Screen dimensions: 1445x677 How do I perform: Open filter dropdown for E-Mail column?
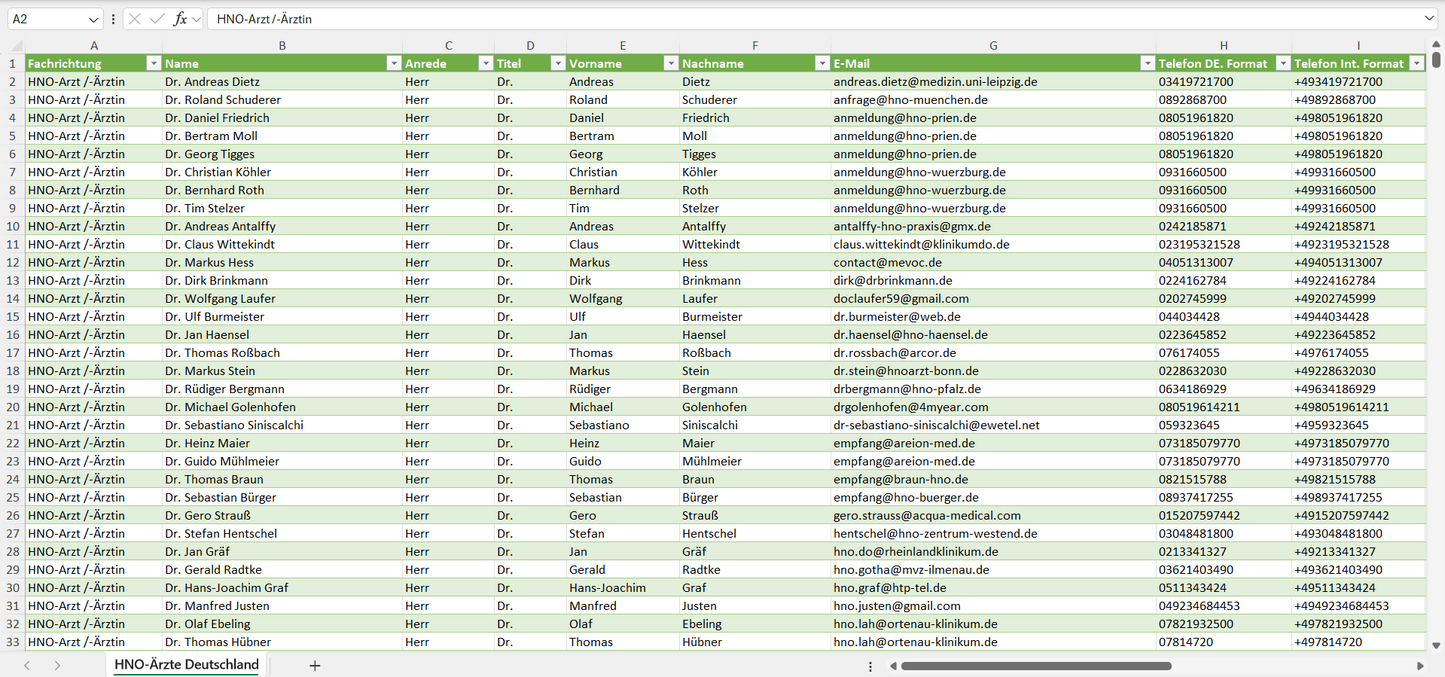click(1147, 63)
